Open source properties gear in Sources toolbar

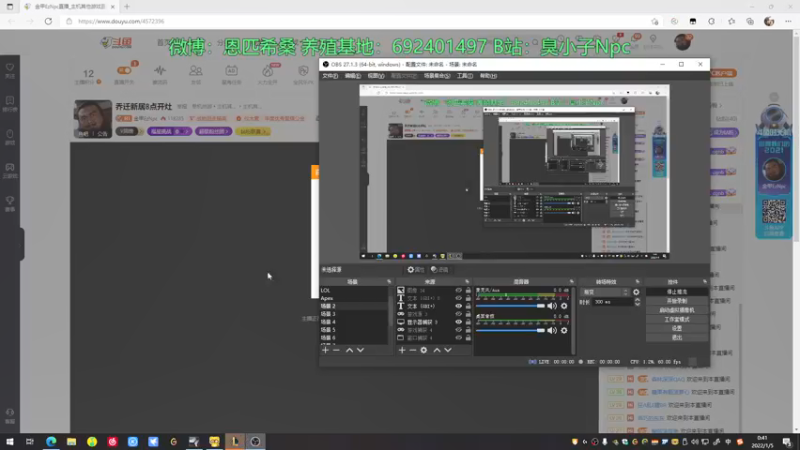[x=423, y=350]
